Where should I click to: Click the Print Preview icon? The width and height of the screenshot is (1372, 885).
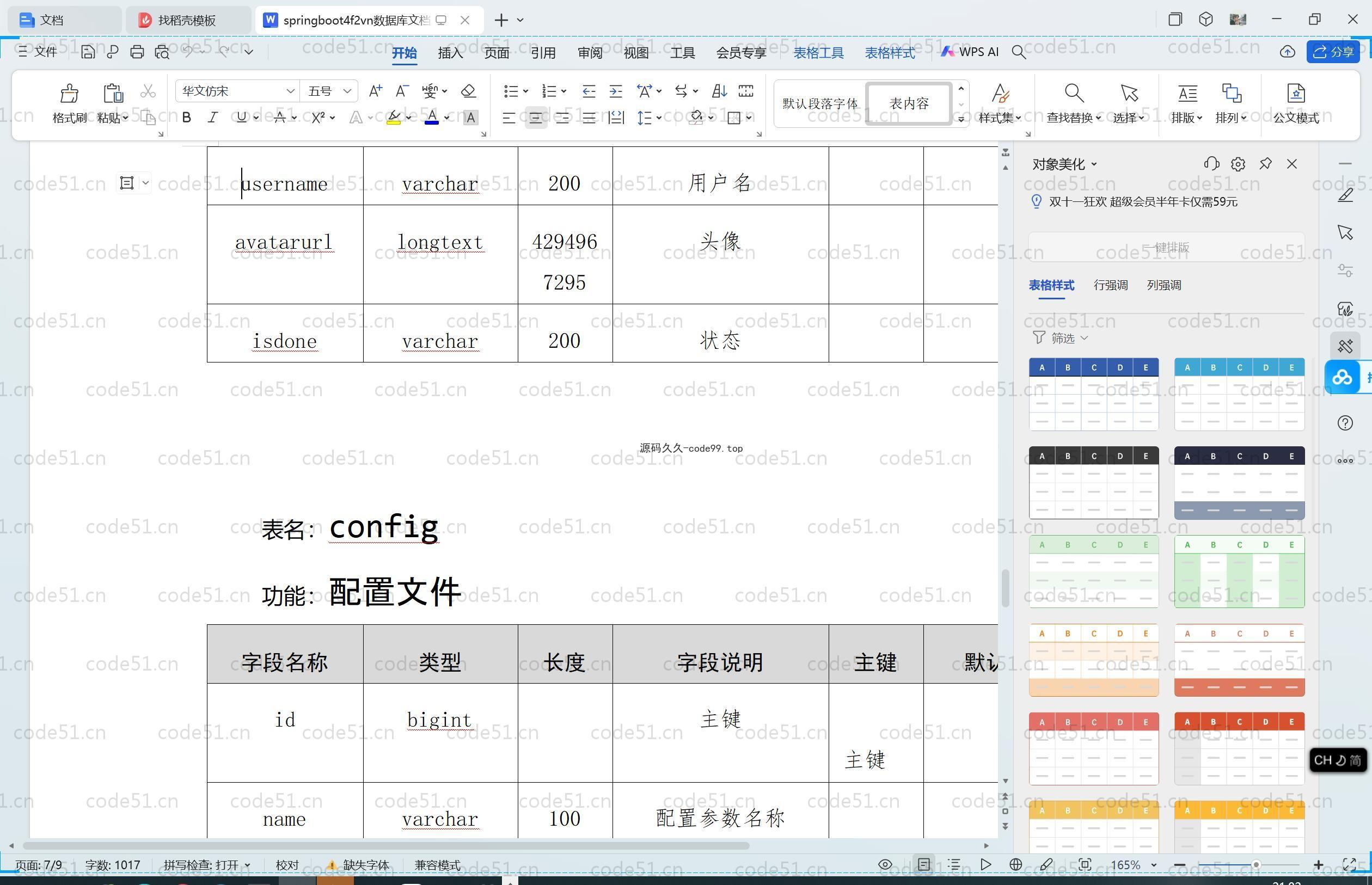[162, 52]
